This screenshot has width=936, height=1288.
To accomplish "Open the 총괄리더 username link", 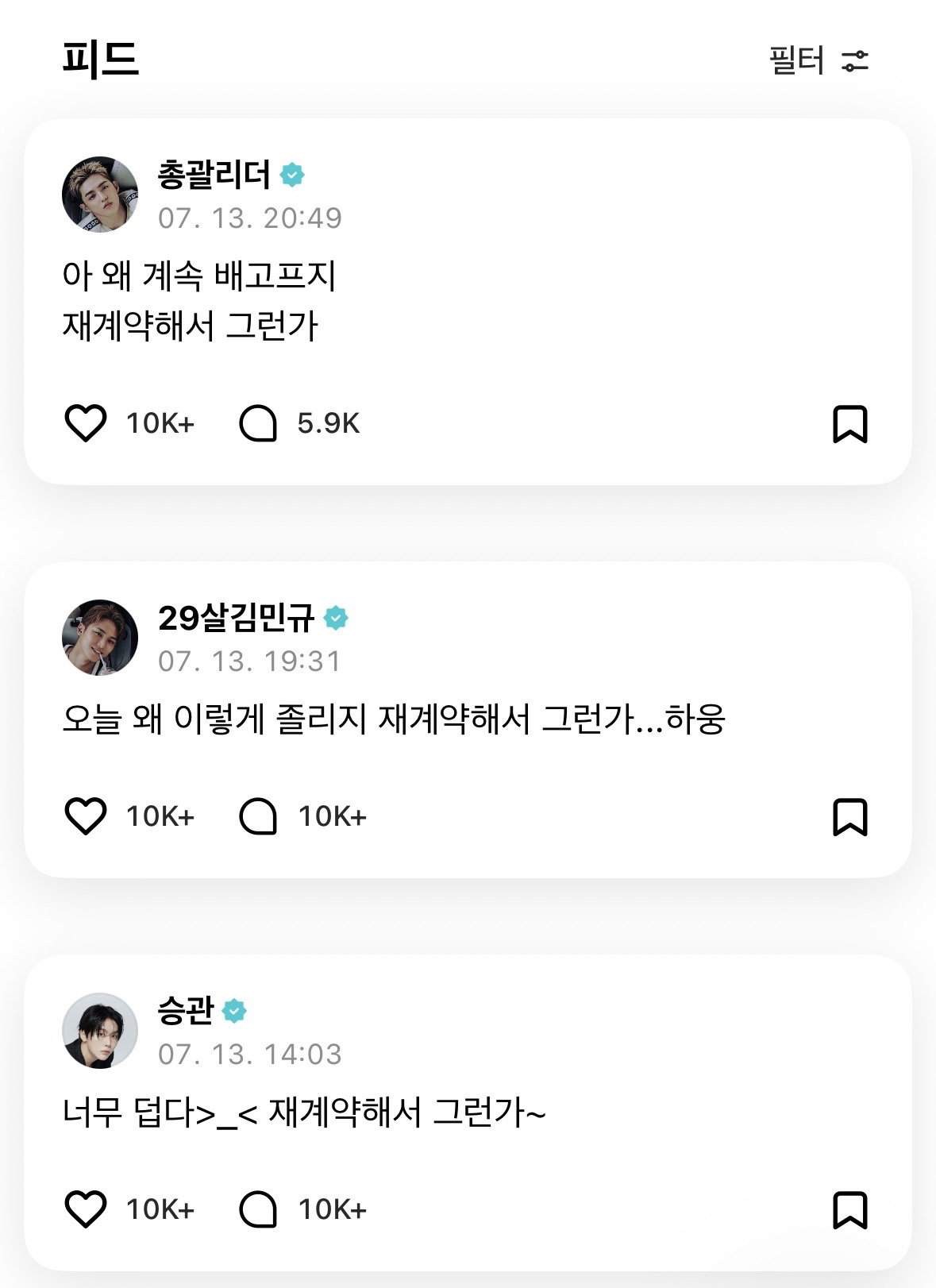I will click(214, 174).
